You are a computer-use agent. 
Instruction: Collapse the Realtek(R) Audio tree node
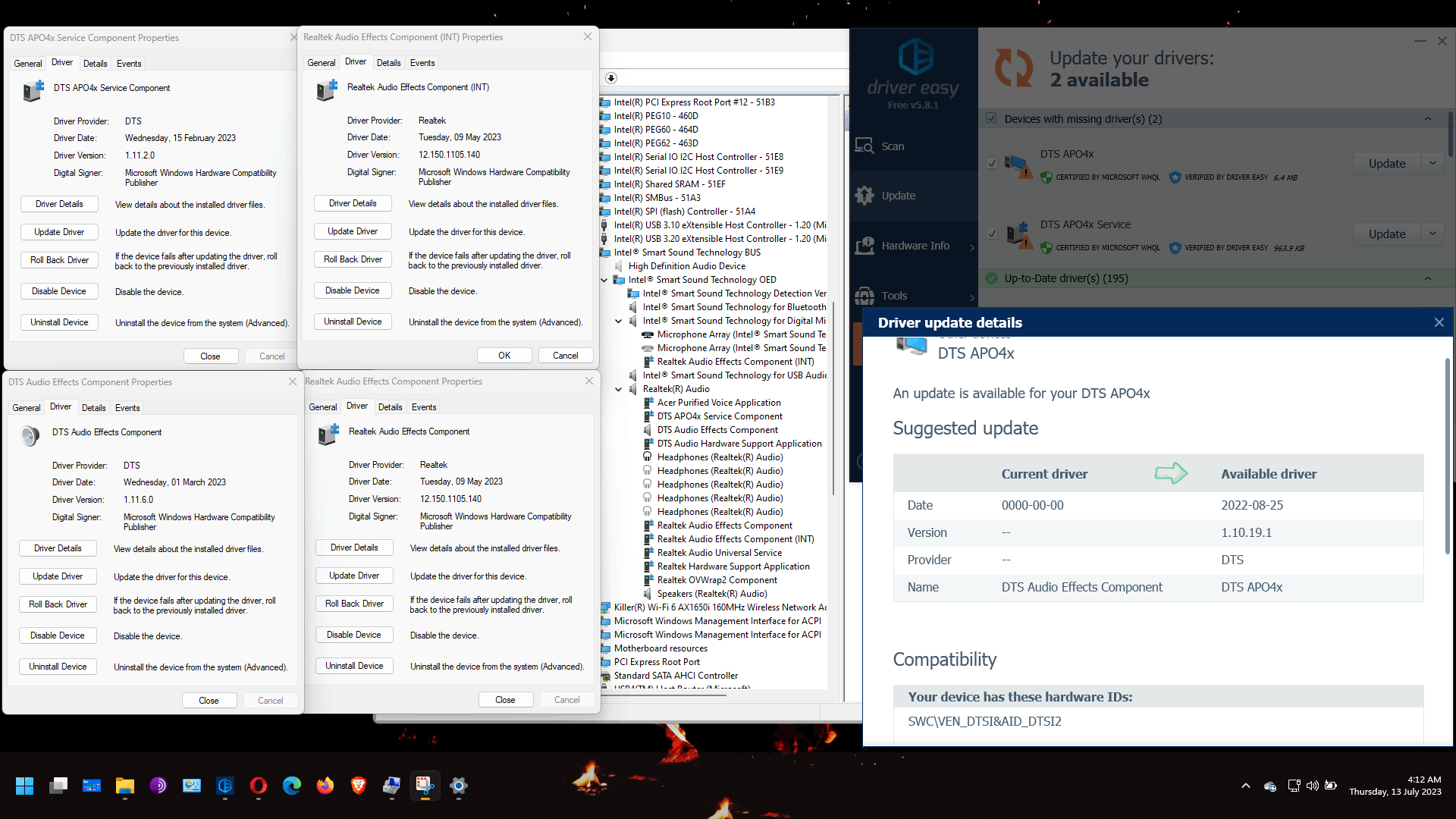point(619,389)
